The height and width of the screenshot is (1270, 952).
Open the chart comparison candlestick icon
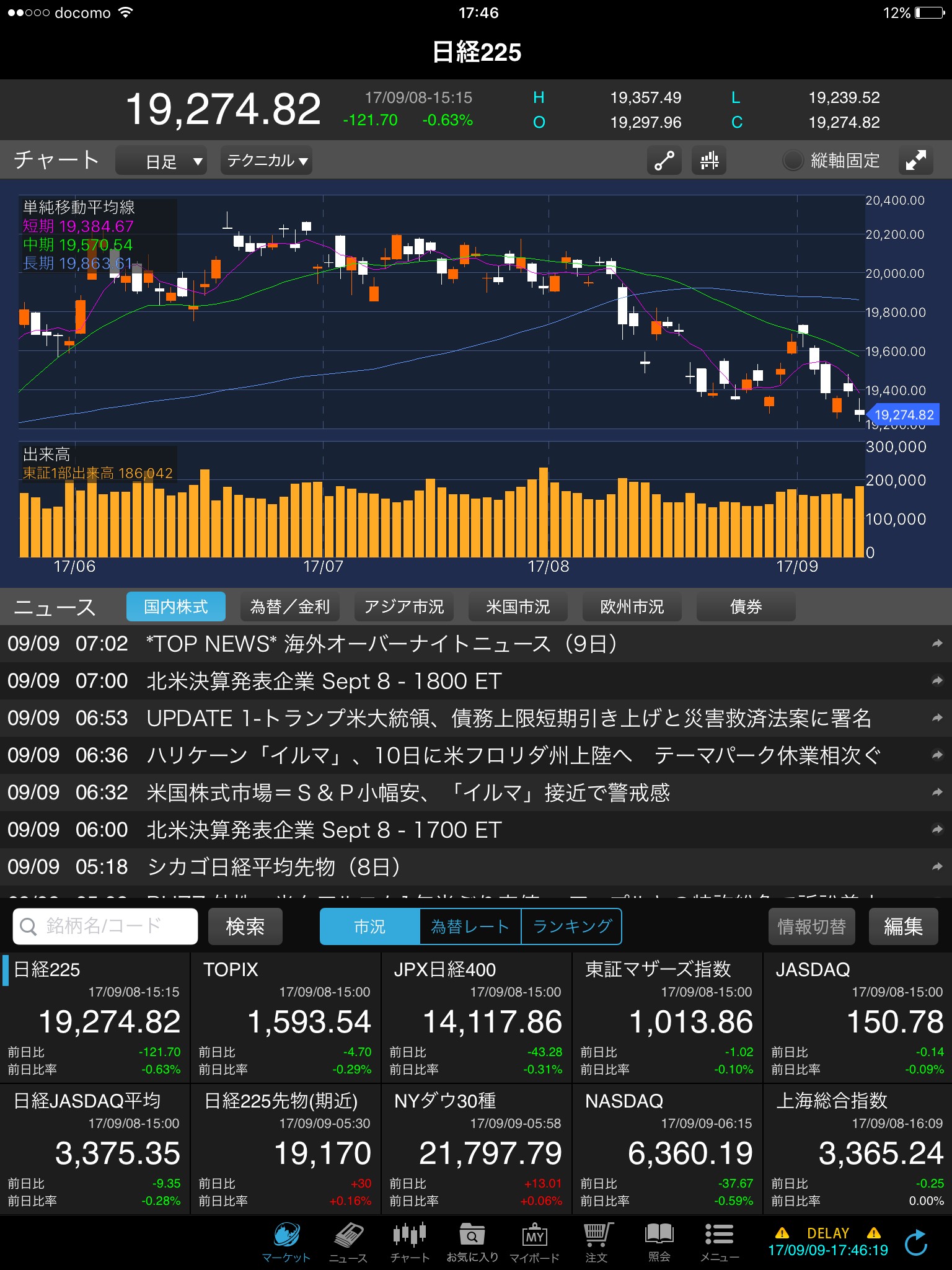click(708, 161)
